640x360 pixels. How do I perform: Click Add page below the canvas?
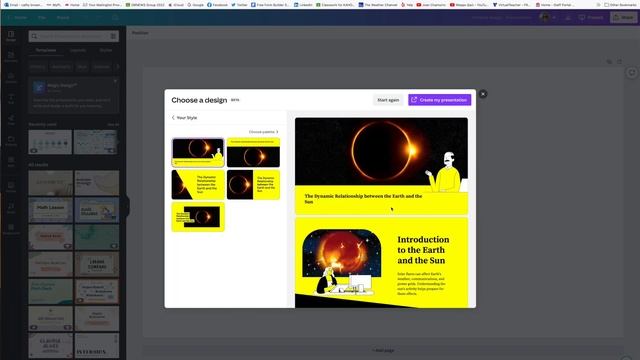point(383,350)
